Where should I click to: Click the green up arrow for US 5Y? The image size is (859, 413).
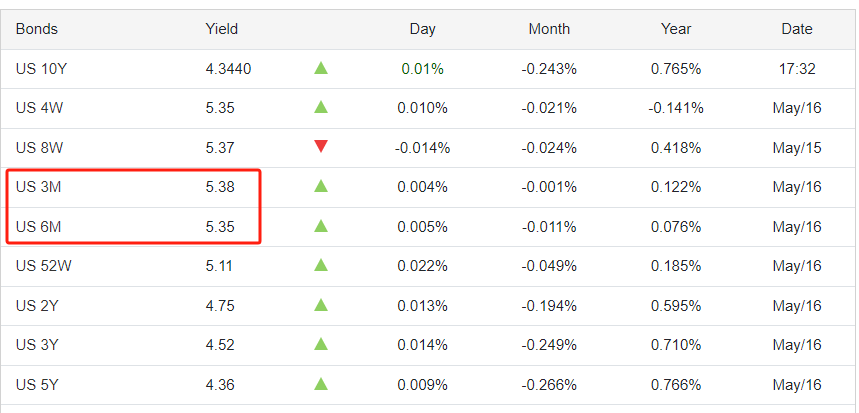[x=321, y=384]
